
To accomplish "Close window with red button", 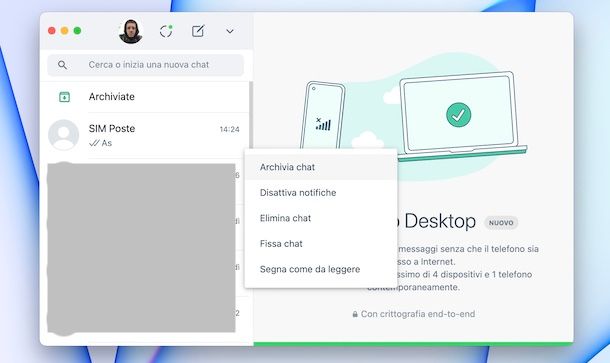I will coord(52,31).
